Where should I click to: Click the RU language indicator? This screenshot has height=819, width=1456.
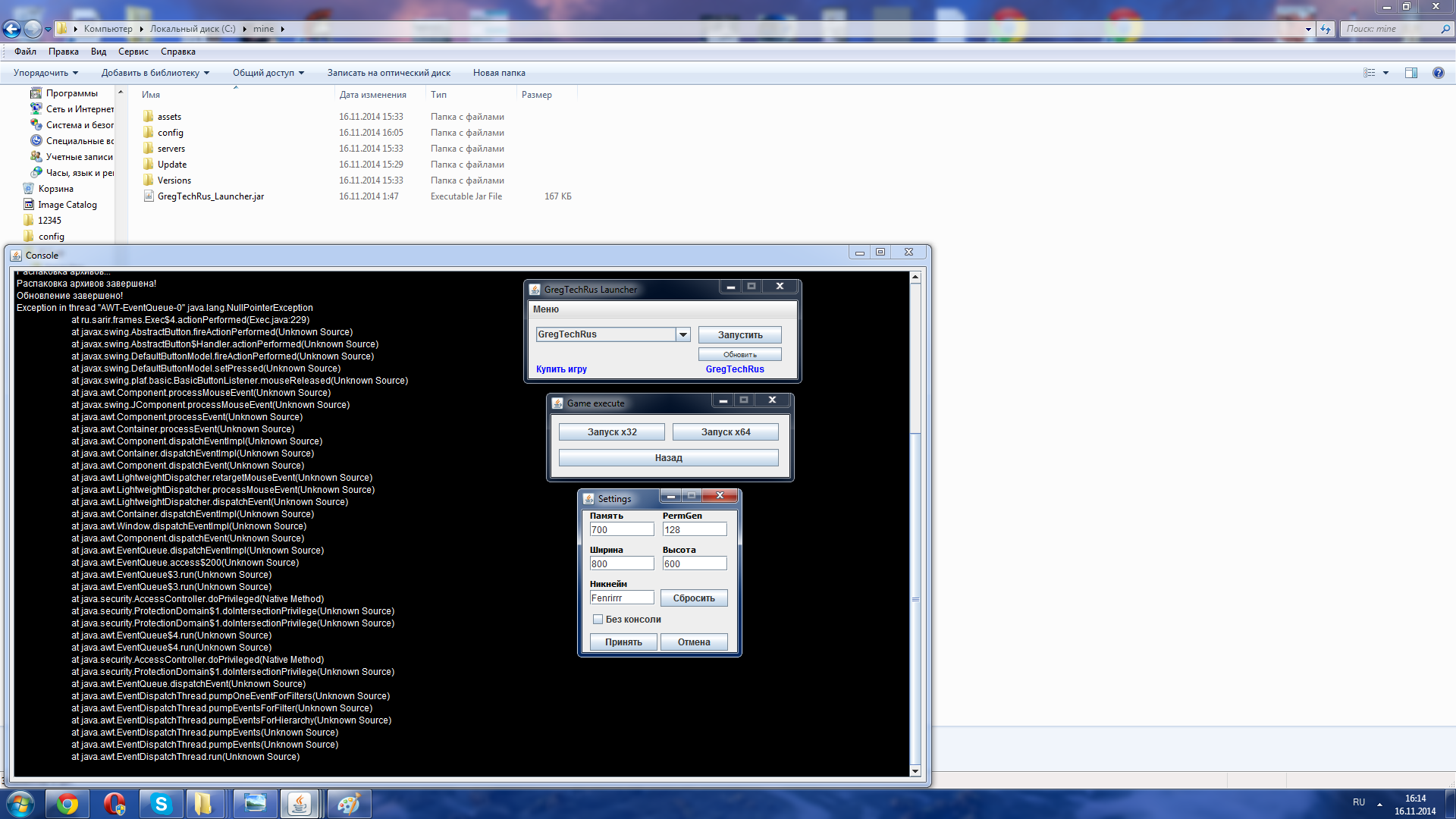coord(1358,802)
